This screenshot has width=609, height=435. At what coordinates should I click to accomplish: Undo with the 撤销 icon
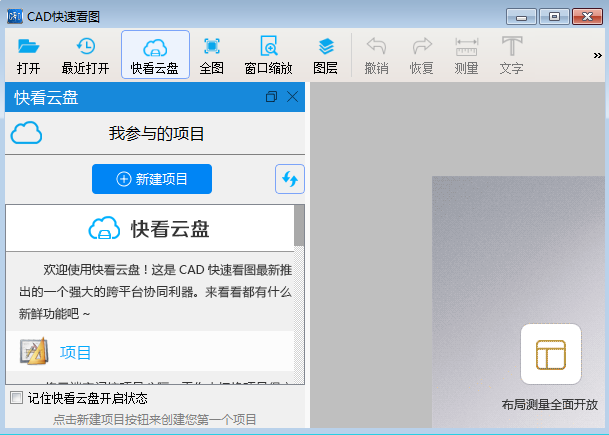tap(376, 56)
